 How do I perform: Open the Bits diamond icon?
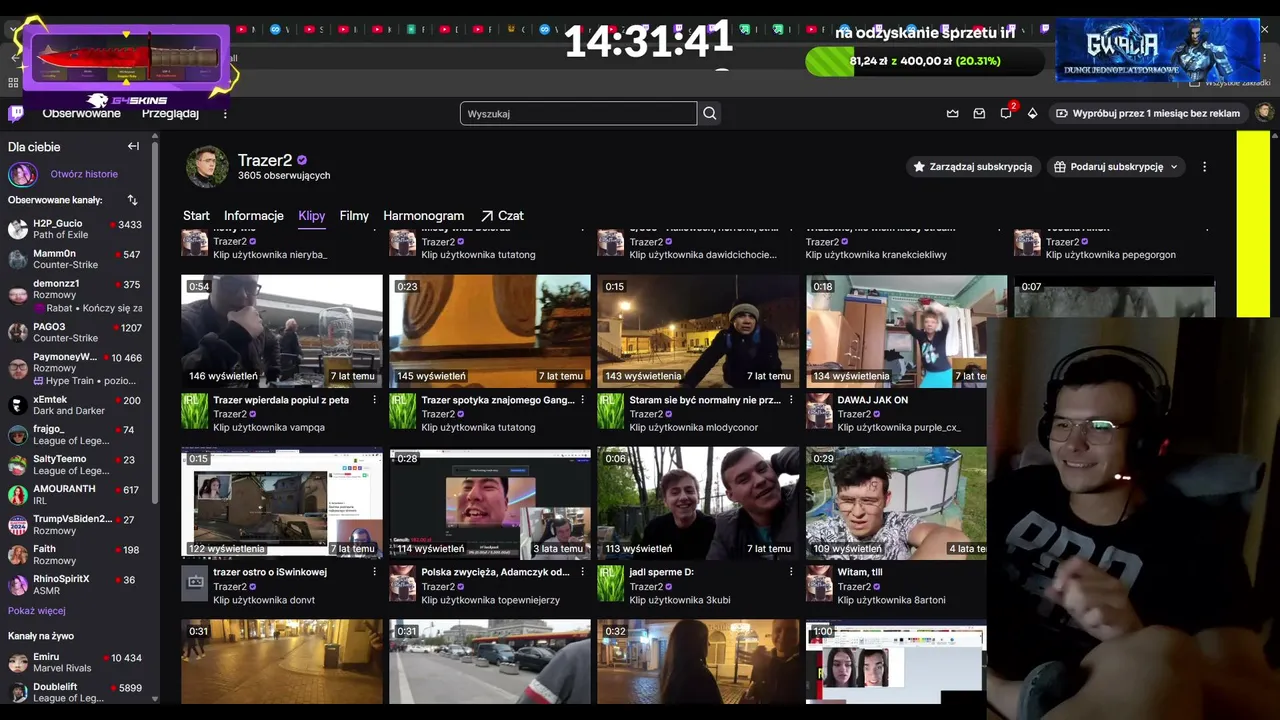coord(1033,113)
